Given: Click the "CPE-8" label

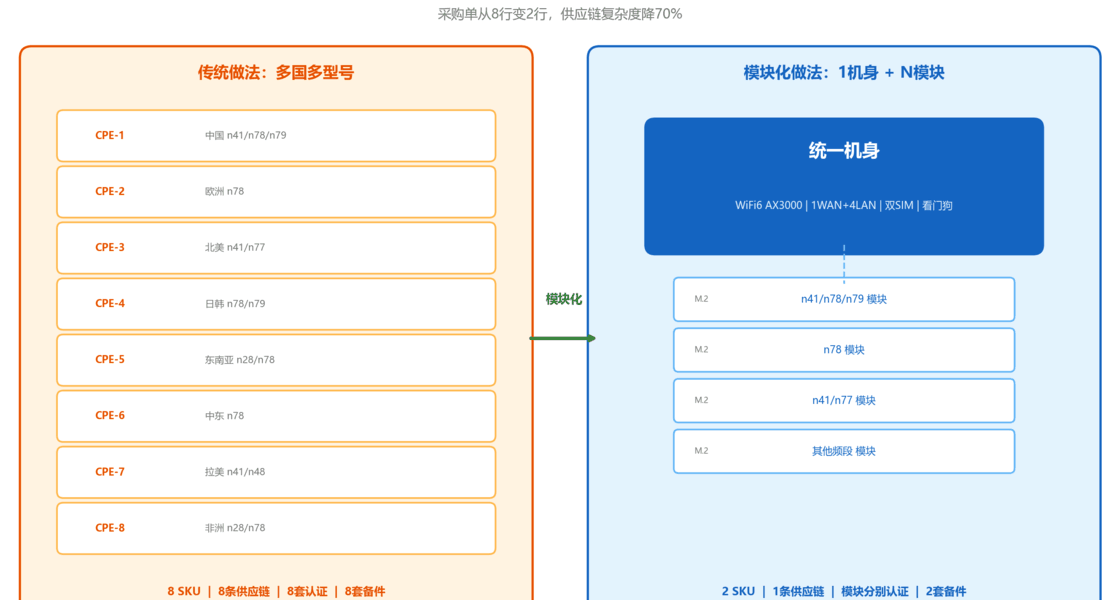Looking at the screenshot, I should (x=110, y=528).
